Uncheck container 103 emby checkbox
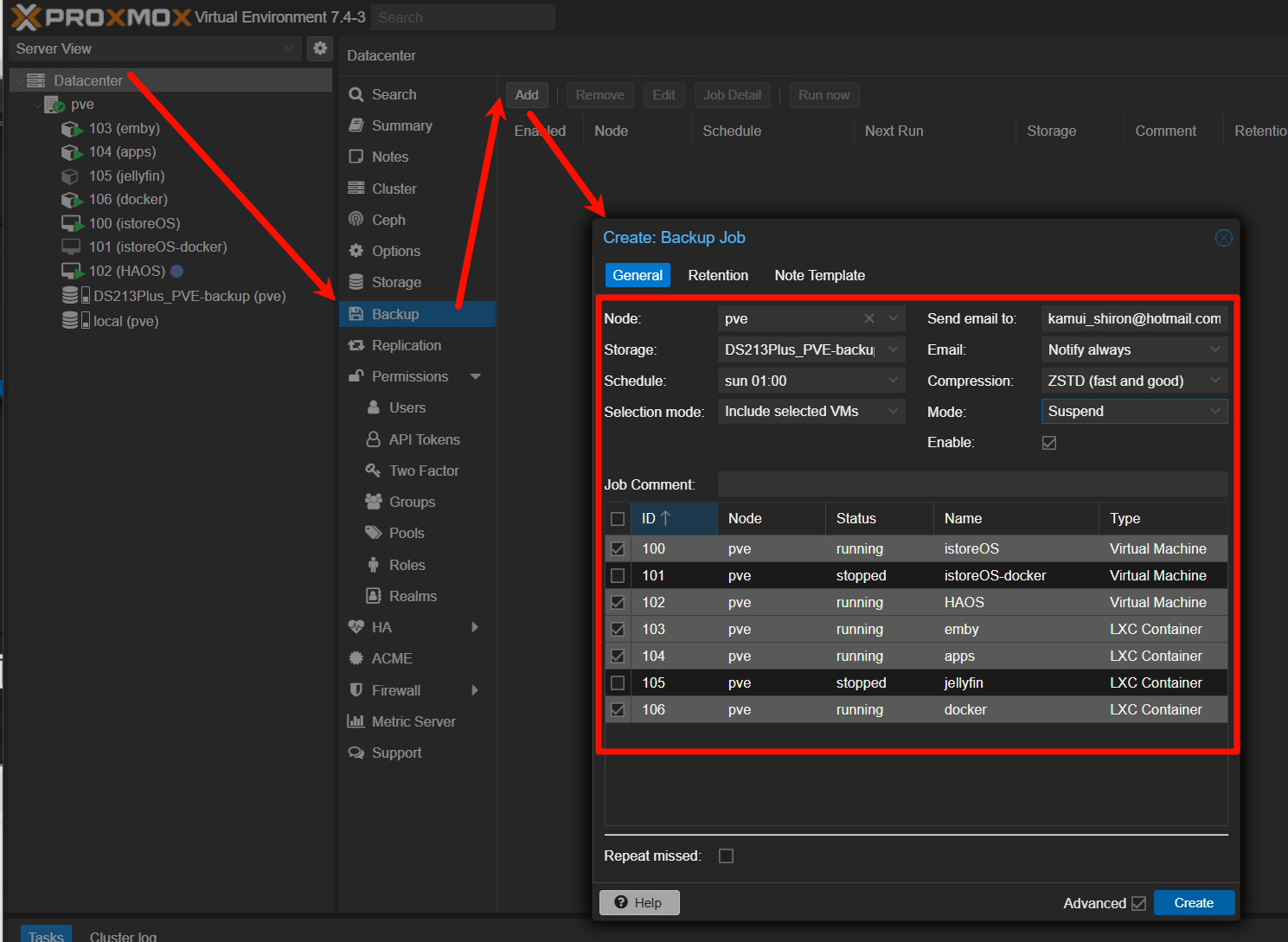Viewport: 1288px width, 942px height. click(618, 629)
